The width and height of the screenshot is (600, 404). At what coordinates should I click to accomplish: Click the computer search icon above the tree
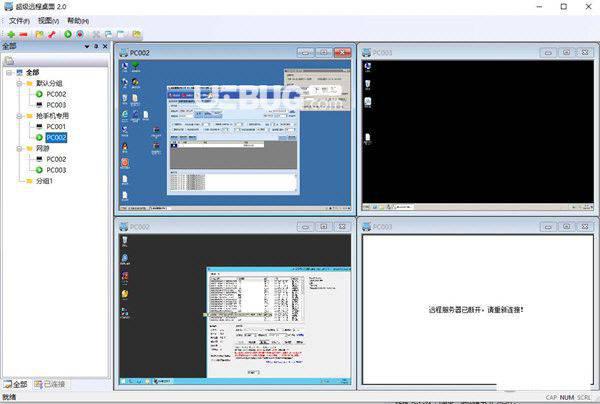[9, 60]
